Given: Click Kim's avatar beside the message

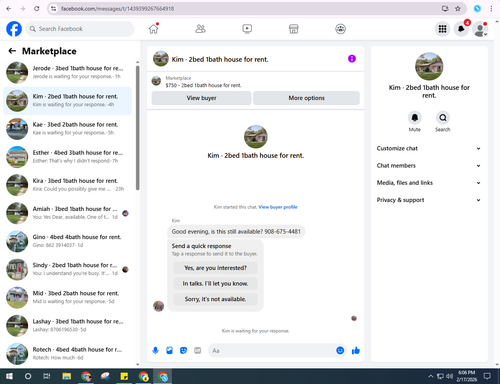Looking at the screenshot, I should [158, 306].
